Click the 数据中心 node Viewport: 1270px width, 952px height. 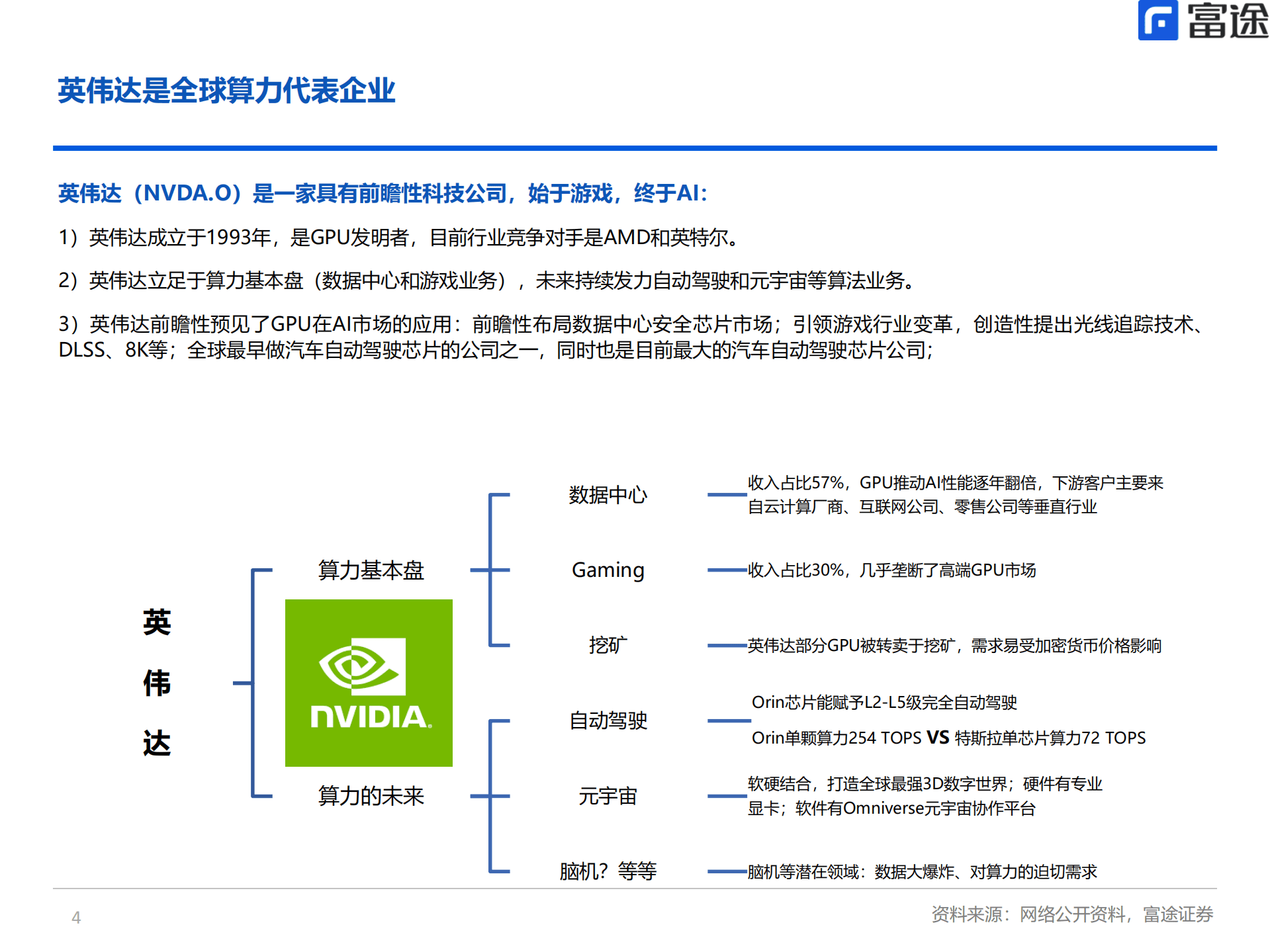point(608,495)
